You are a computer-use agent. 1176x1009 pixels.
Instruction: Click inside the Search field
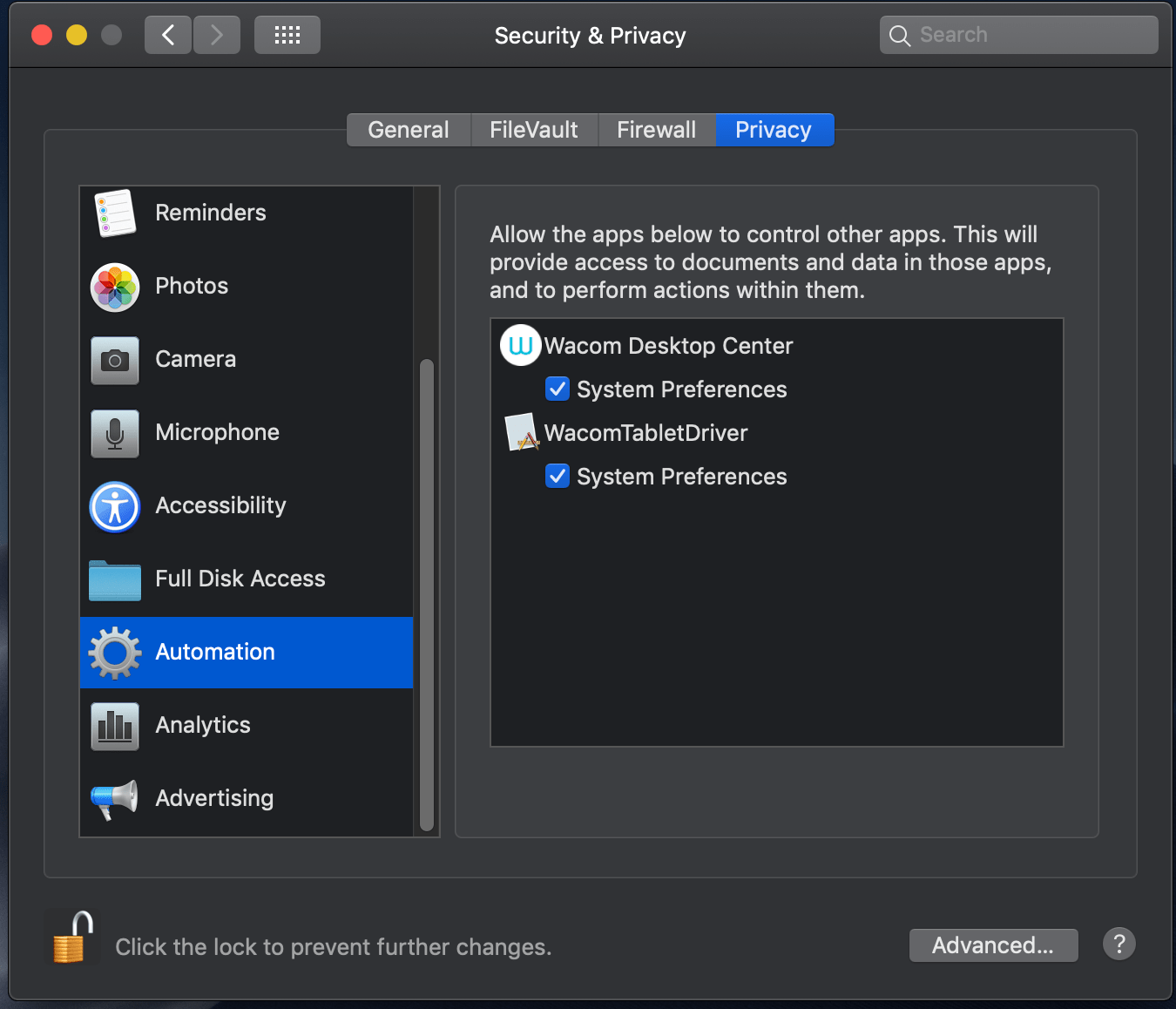coord(1017,34)
